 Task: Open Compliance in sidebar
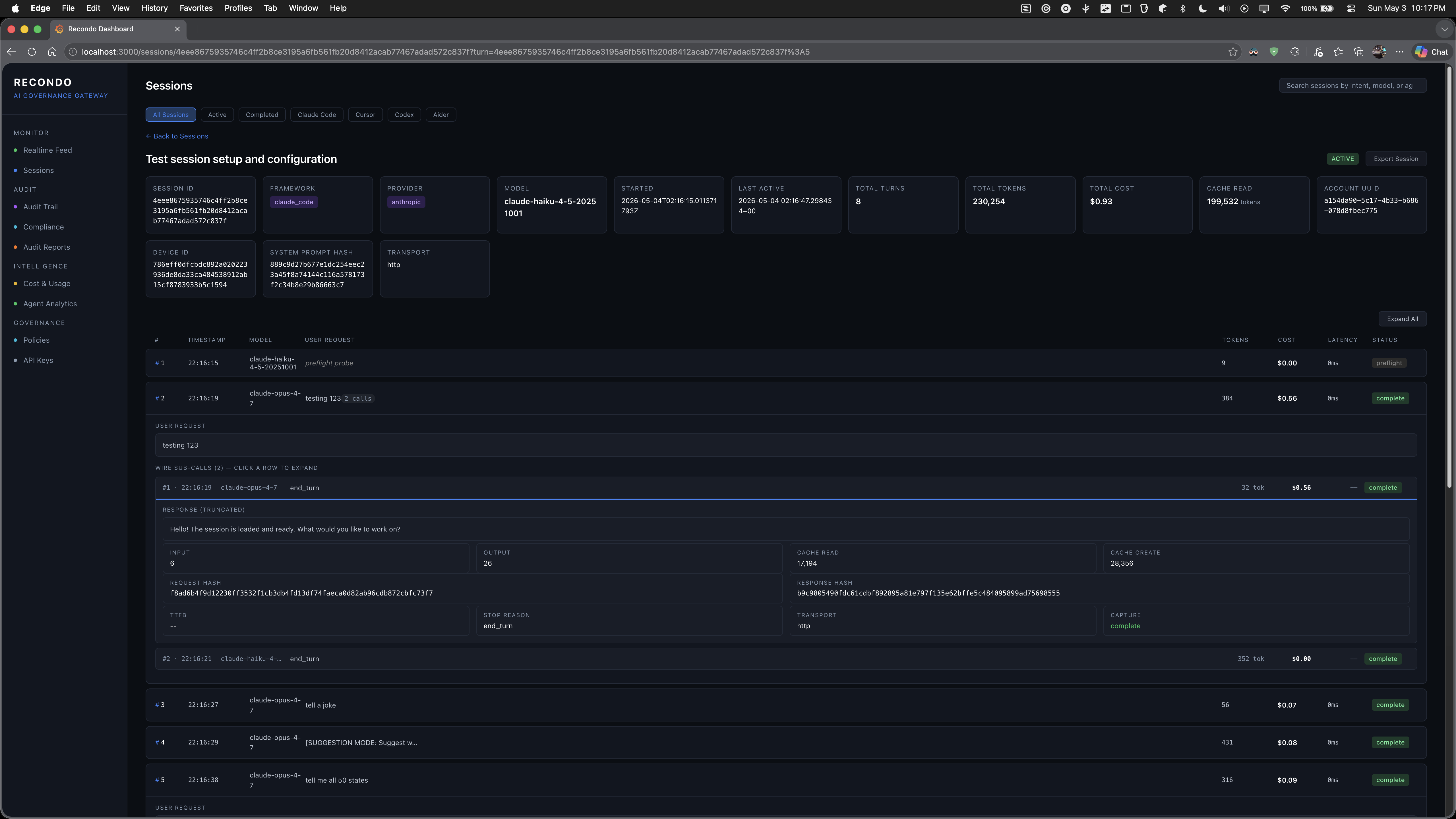click(44, 227)
